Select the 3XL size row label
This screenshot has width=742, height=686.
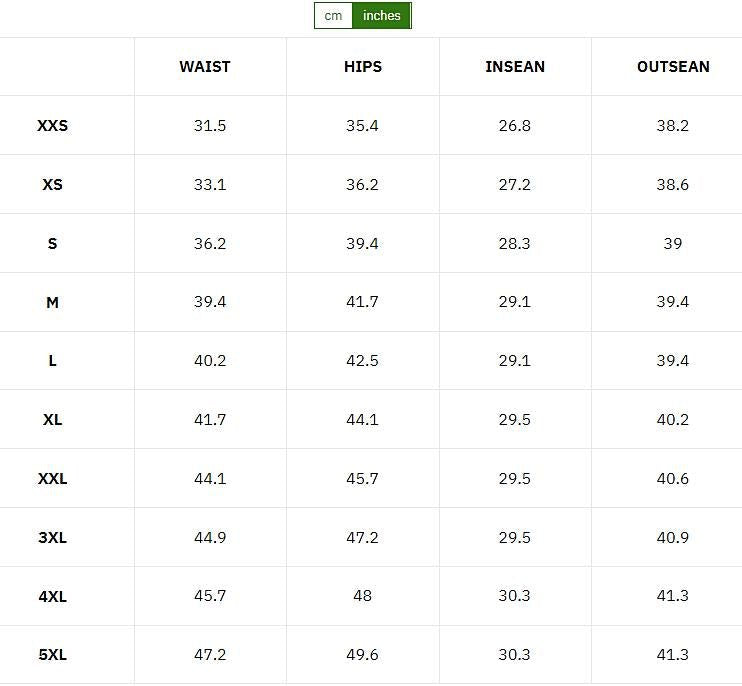tap(53, 538)
